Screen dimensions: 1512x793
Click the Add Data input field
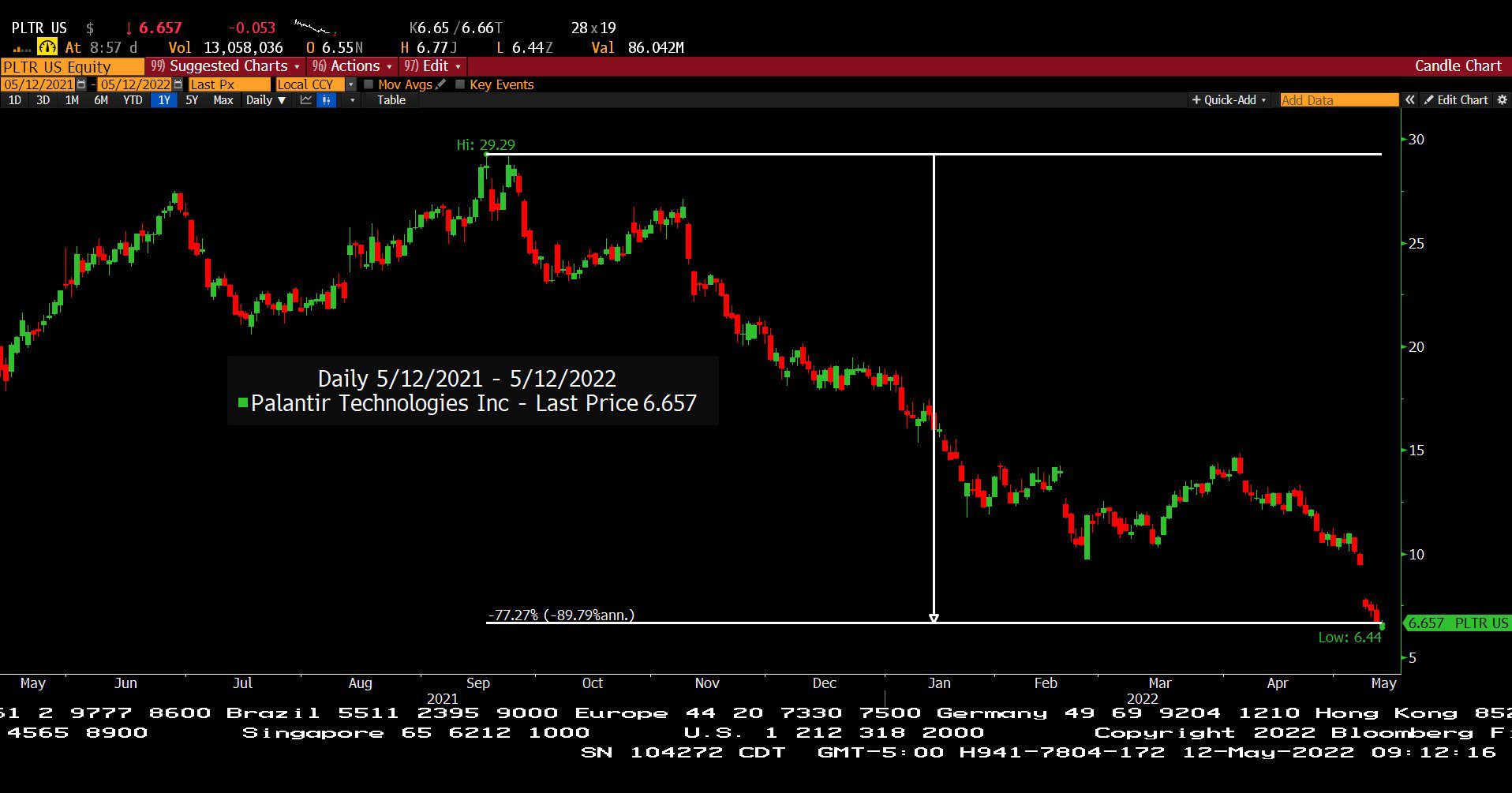1338,100
